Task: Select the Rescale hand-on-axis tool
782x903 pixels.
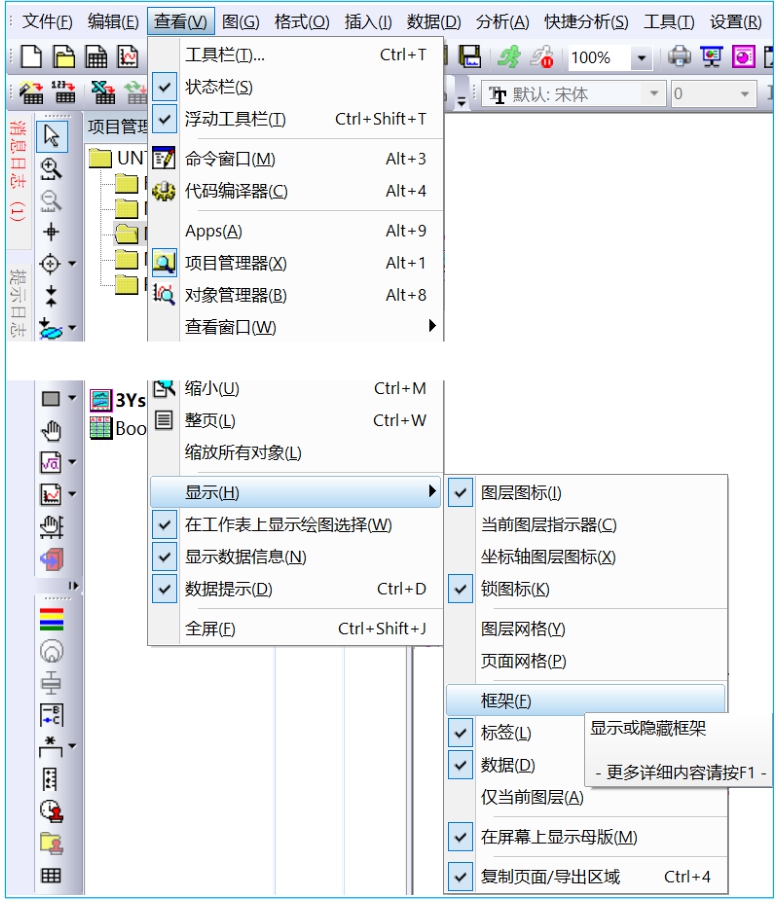Action: coord(51,526)
